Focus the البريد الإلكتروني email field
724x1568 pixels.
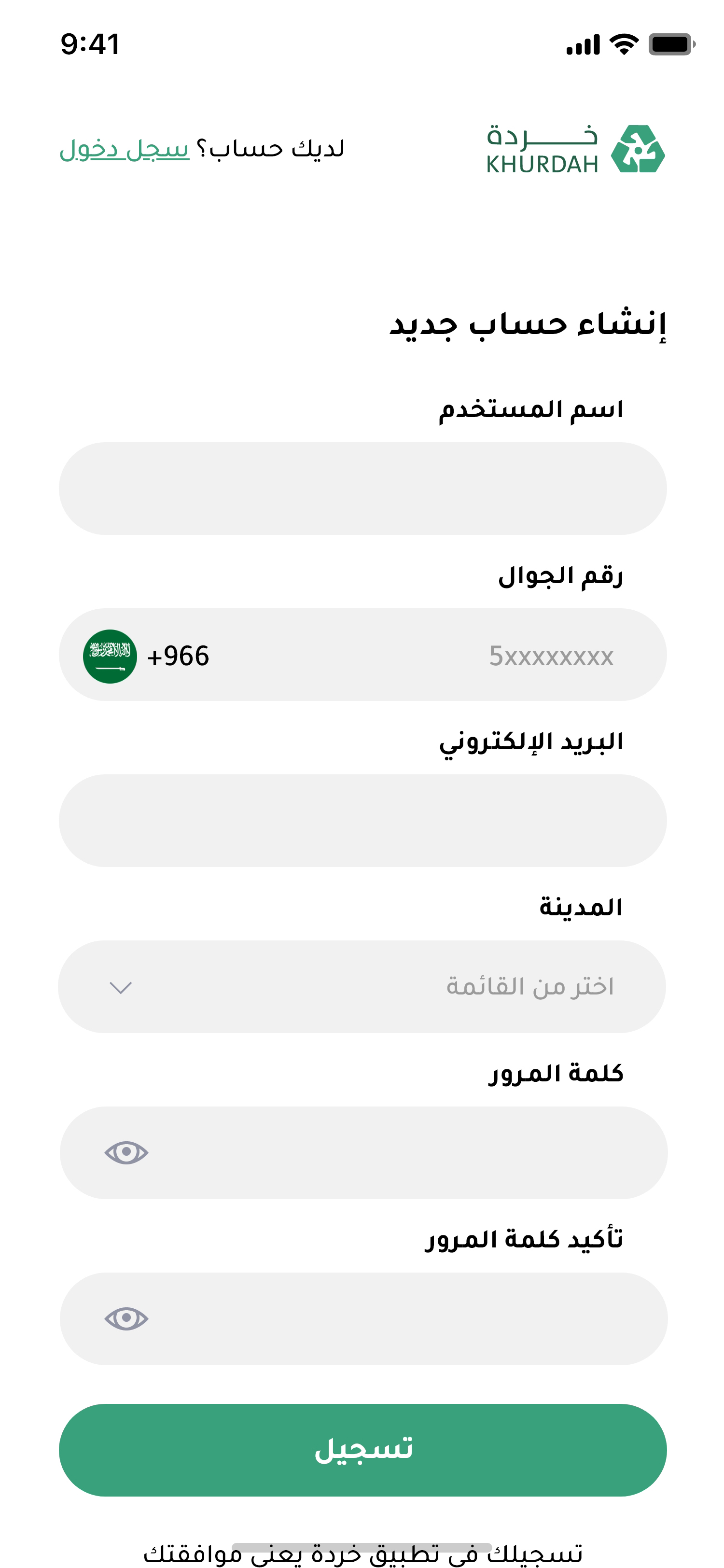tap(362, 821)
